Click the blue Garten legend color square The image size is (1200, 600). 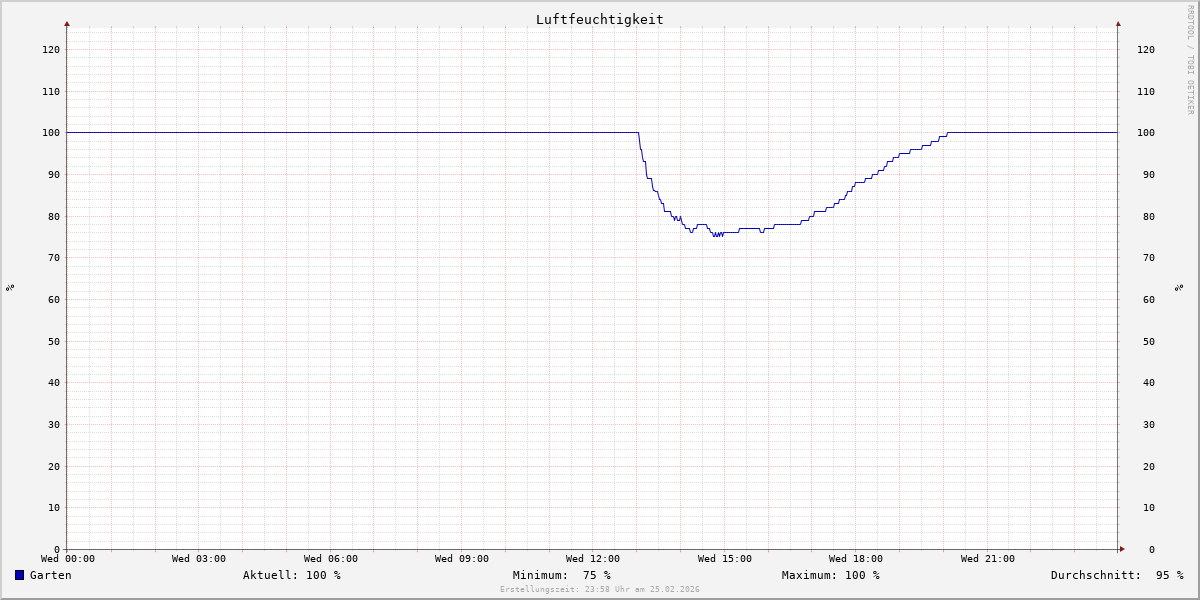coord(19,575)
